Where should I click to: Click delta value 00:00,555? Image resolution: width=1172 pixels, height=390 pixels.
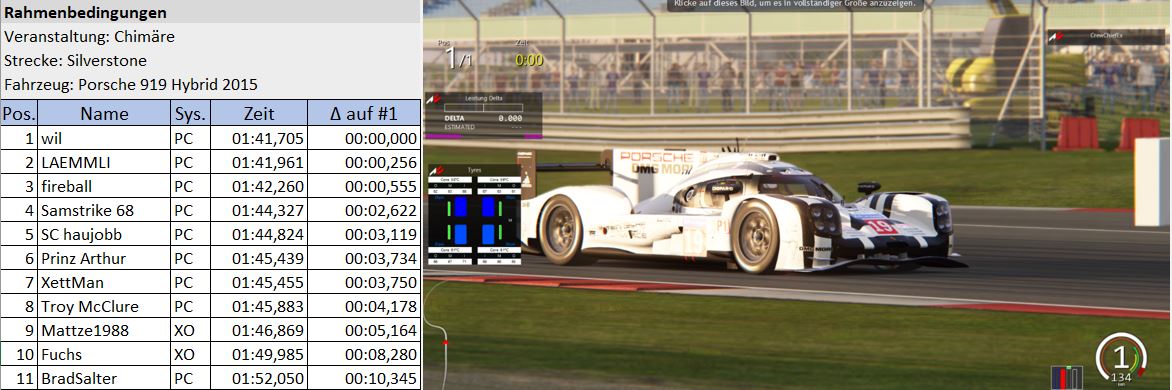pyautogui.click(x=381, y=186)
